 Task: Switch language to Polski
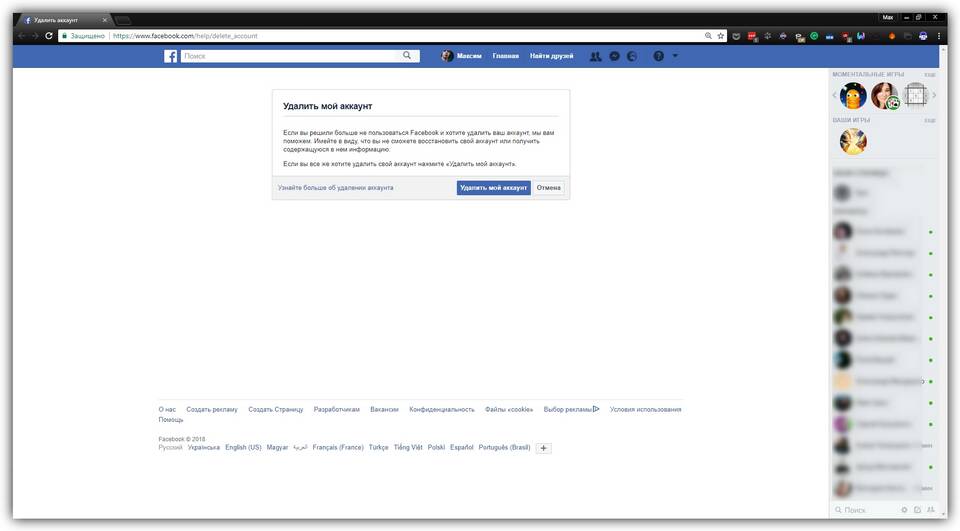click(437, 448)
